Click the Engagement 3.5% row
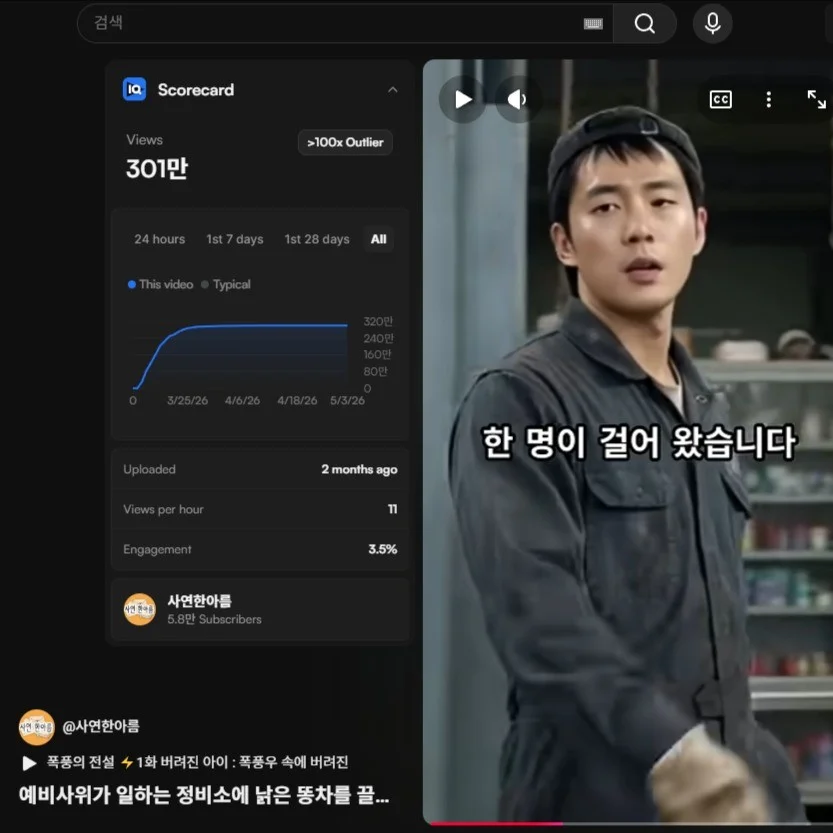The width and height of the screenshot is (833, 833). click(x=260, y=549)
